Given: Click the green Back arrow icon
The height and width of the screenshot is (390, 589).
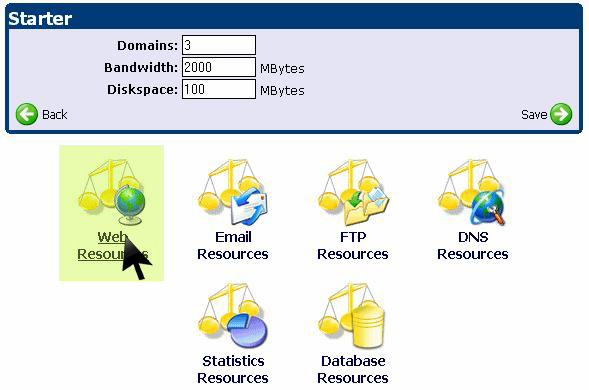Looking at the screenshot, I should (x=27, y=114).
